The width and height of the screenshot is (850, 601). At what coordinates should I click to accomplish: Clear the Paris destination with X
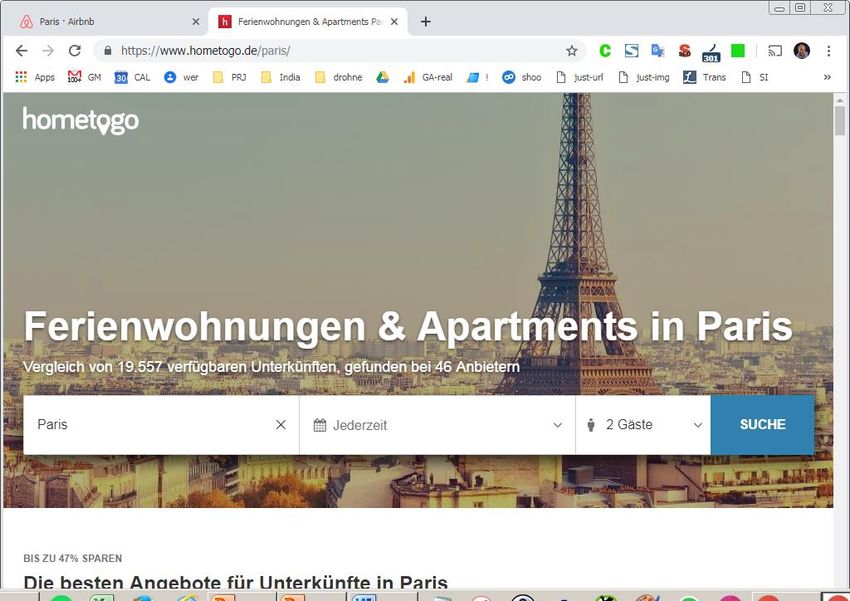click(281, 425)
